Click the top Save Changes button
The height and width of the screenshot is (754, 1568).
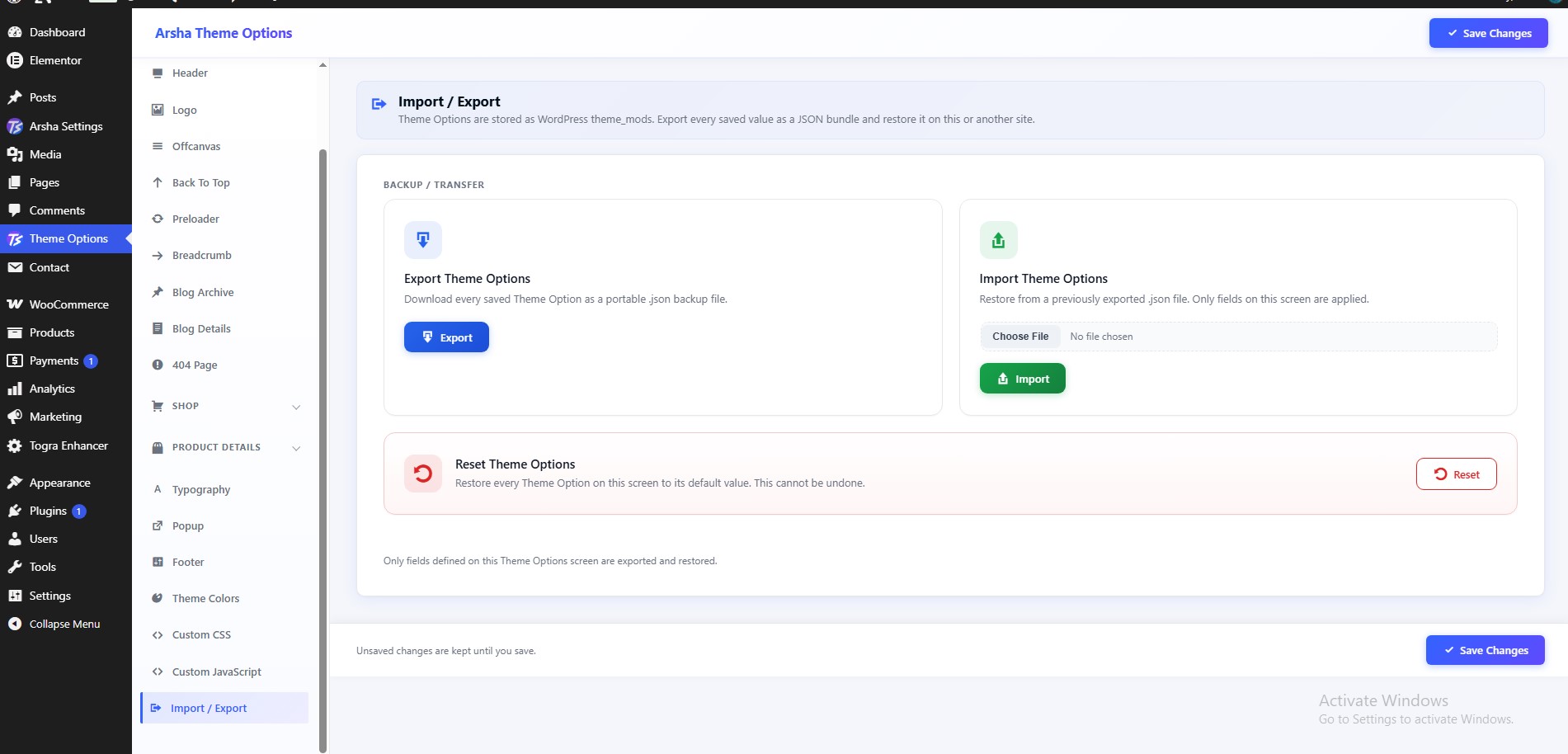[1488, 33]
